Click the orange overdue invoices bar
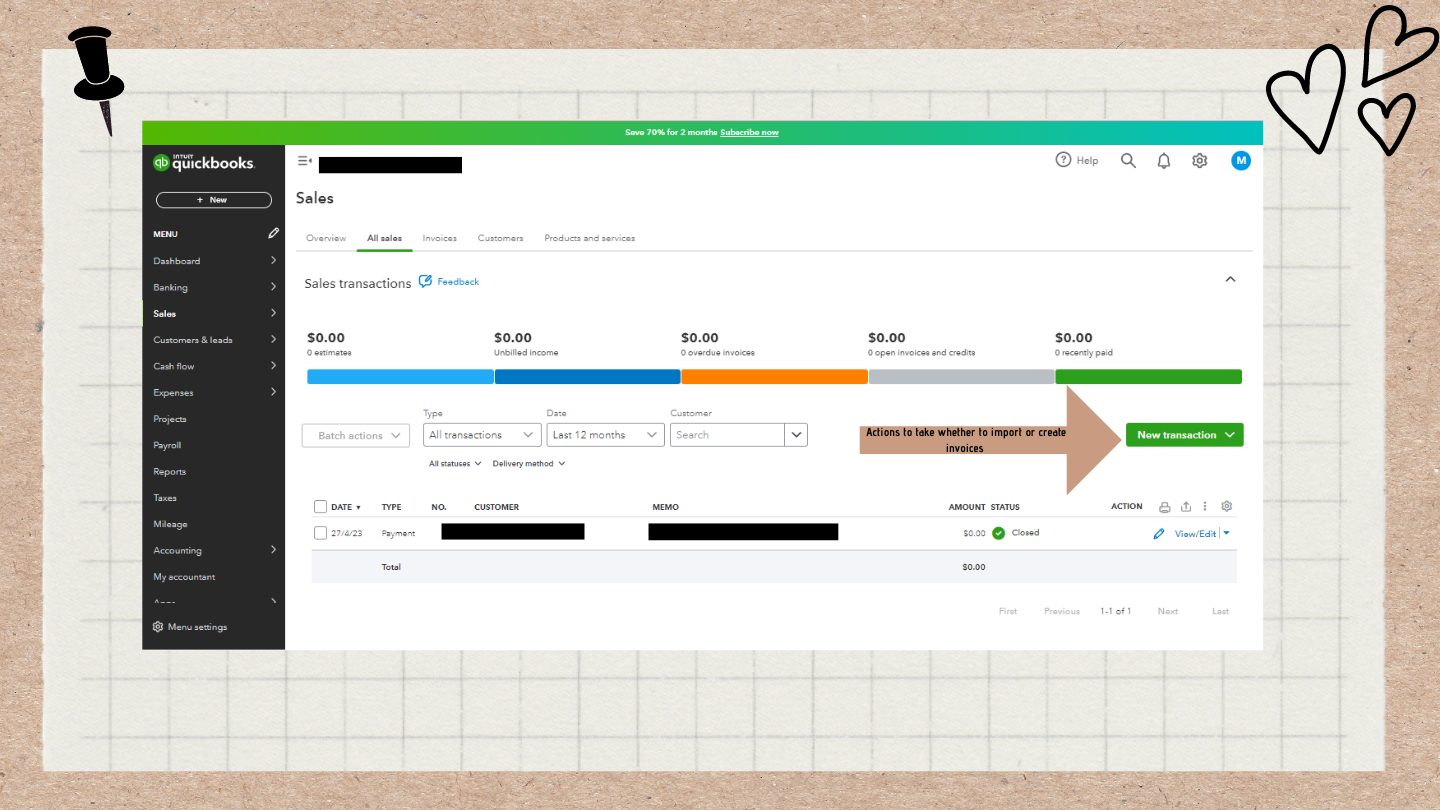The width and height of the screenshot is (1440, 810). (x=774, y=377)
